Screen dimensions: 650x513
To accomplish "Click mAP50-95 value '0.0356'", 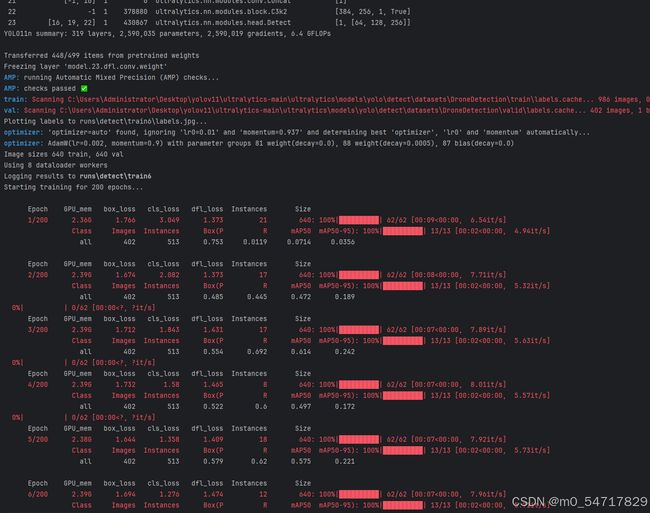I will [x=343, y=242].
